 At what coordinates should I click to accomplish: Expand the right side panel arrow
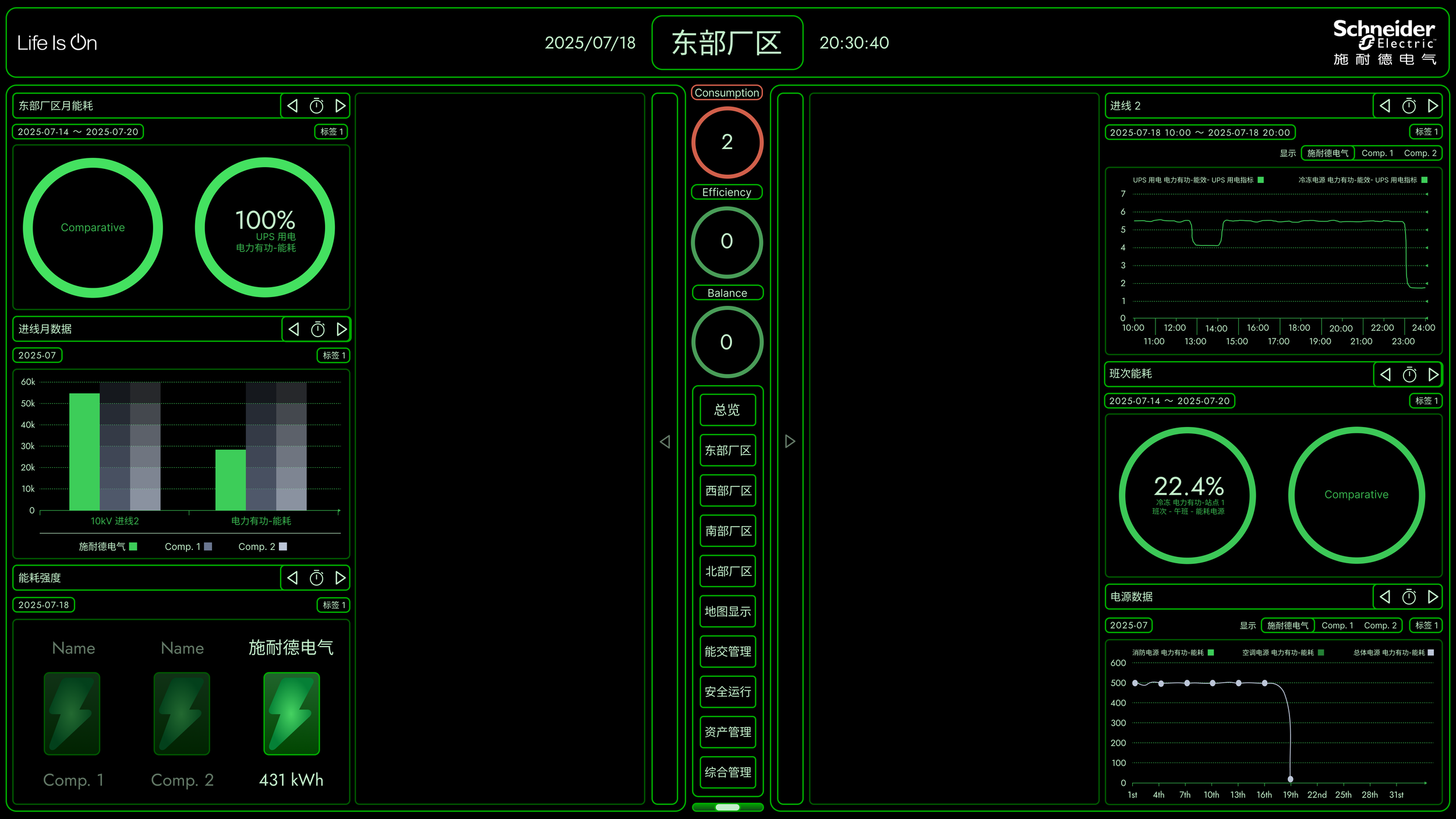coord(790,442)
